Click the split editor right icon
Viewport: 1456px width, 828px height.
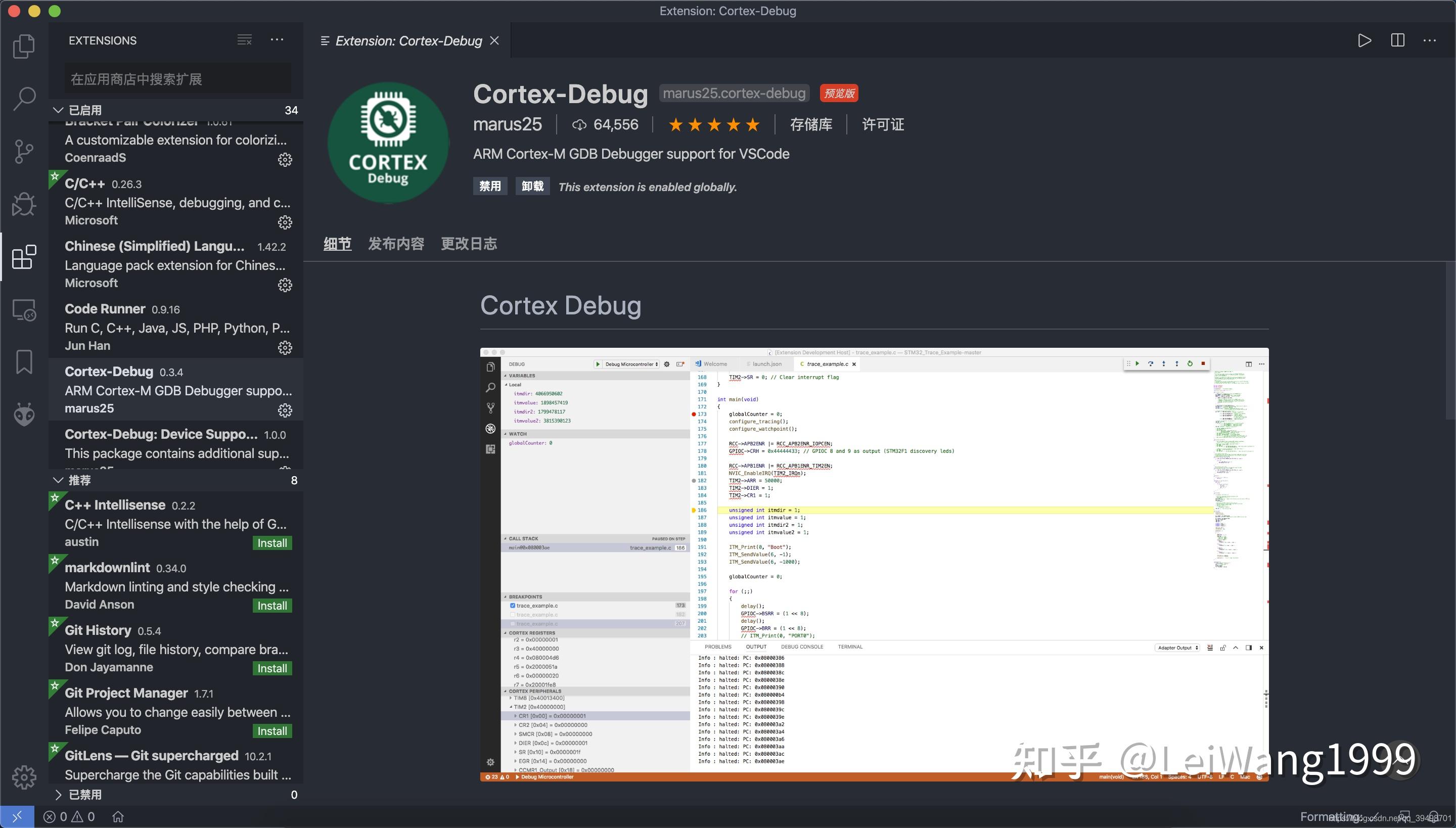pos(1397,40)
